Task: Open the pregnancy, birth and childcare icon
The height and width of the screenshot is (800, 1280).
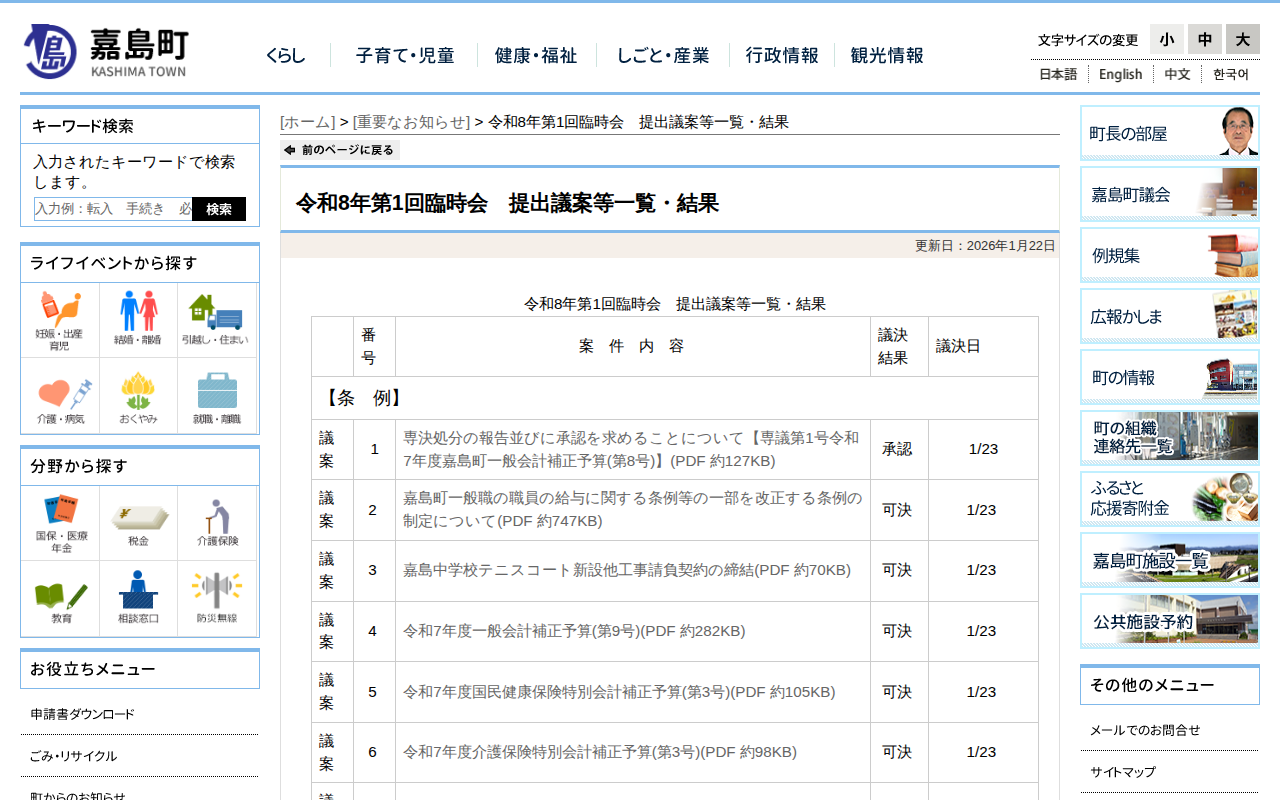Action: click(x=60, y=320)
